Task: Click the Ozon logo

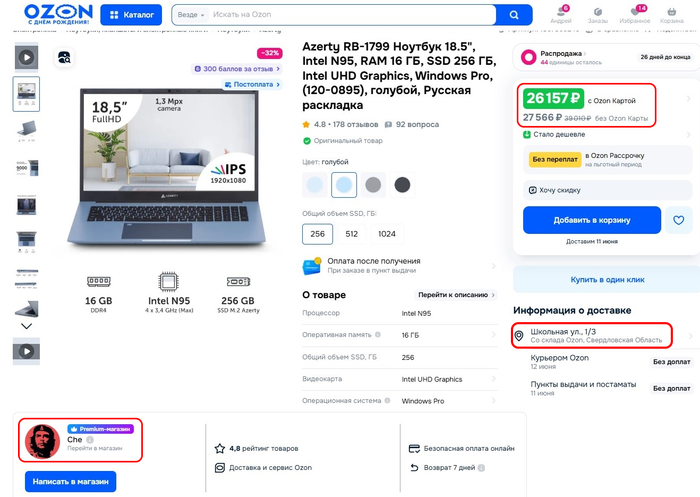Action: [58, 14]
